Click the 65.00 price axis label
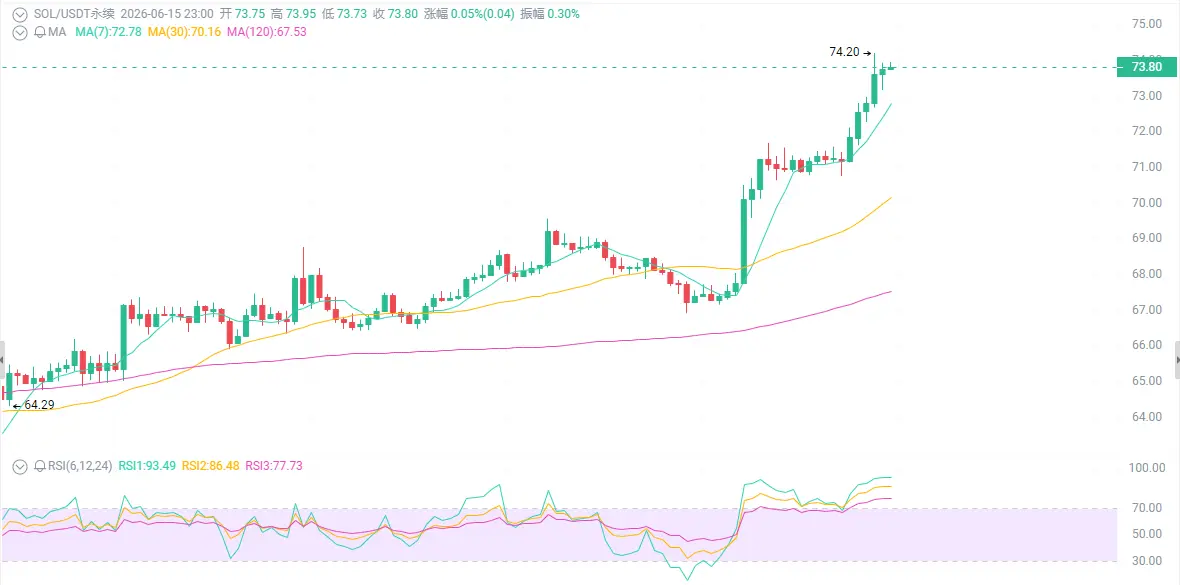Screen dimensions: 1180x585 pos(1148,381)
